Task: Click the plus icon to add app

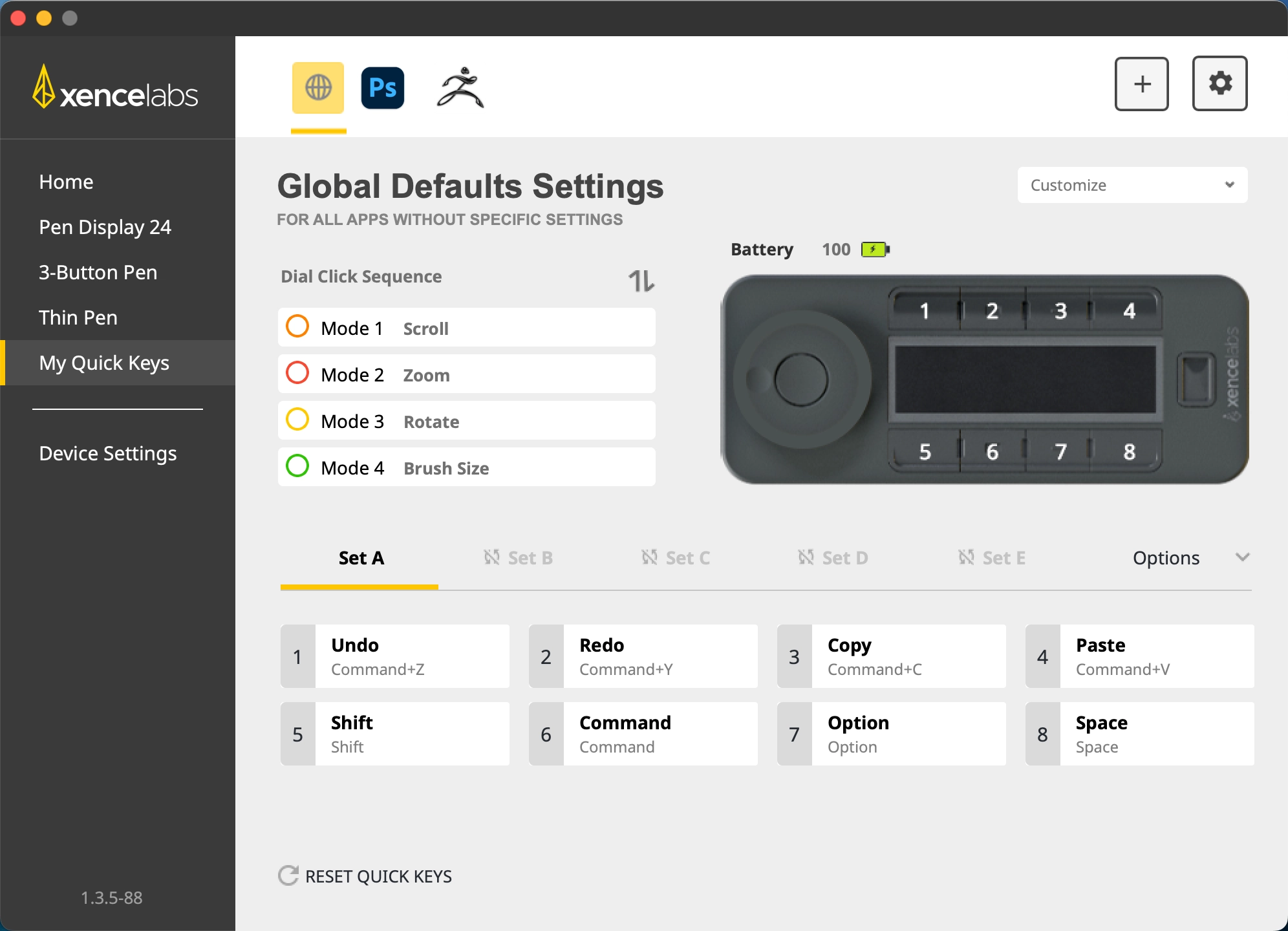Action: coord(1141,84)
